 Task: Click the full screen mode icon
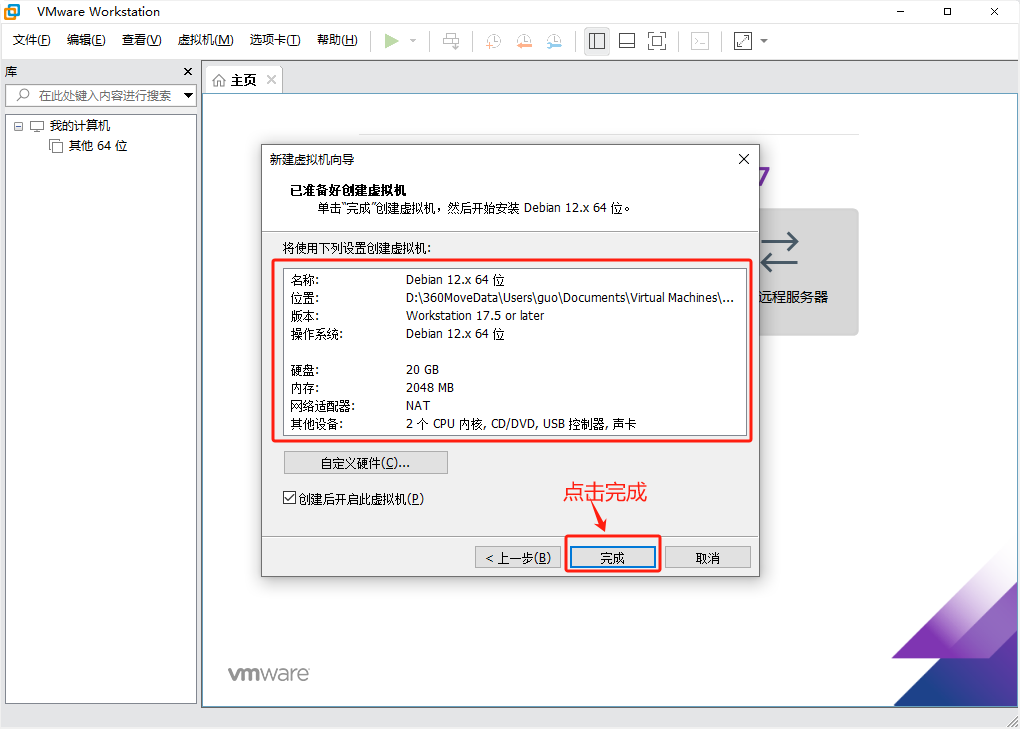coord(657,41)
